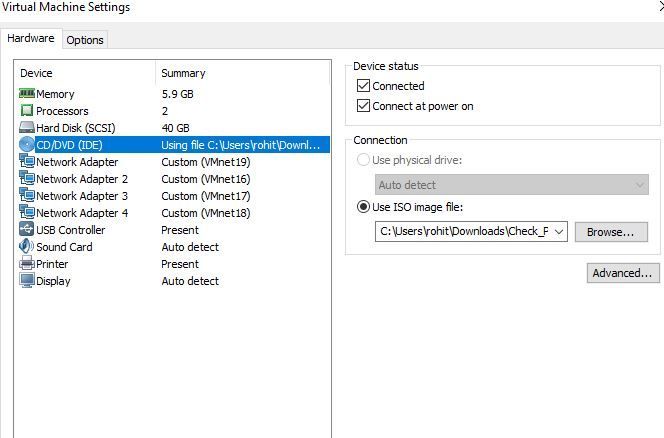
Task: Click the Memory device icon
Action: [27, 94]
